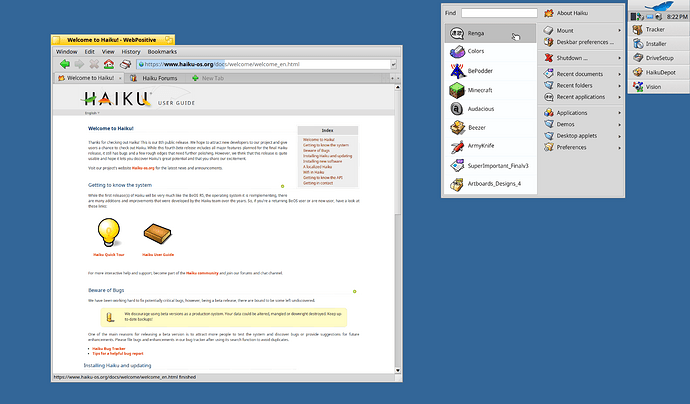Click the Haiku User Guide book icon
Viewport: 690px width, 404px height.
tap(158, 234)
